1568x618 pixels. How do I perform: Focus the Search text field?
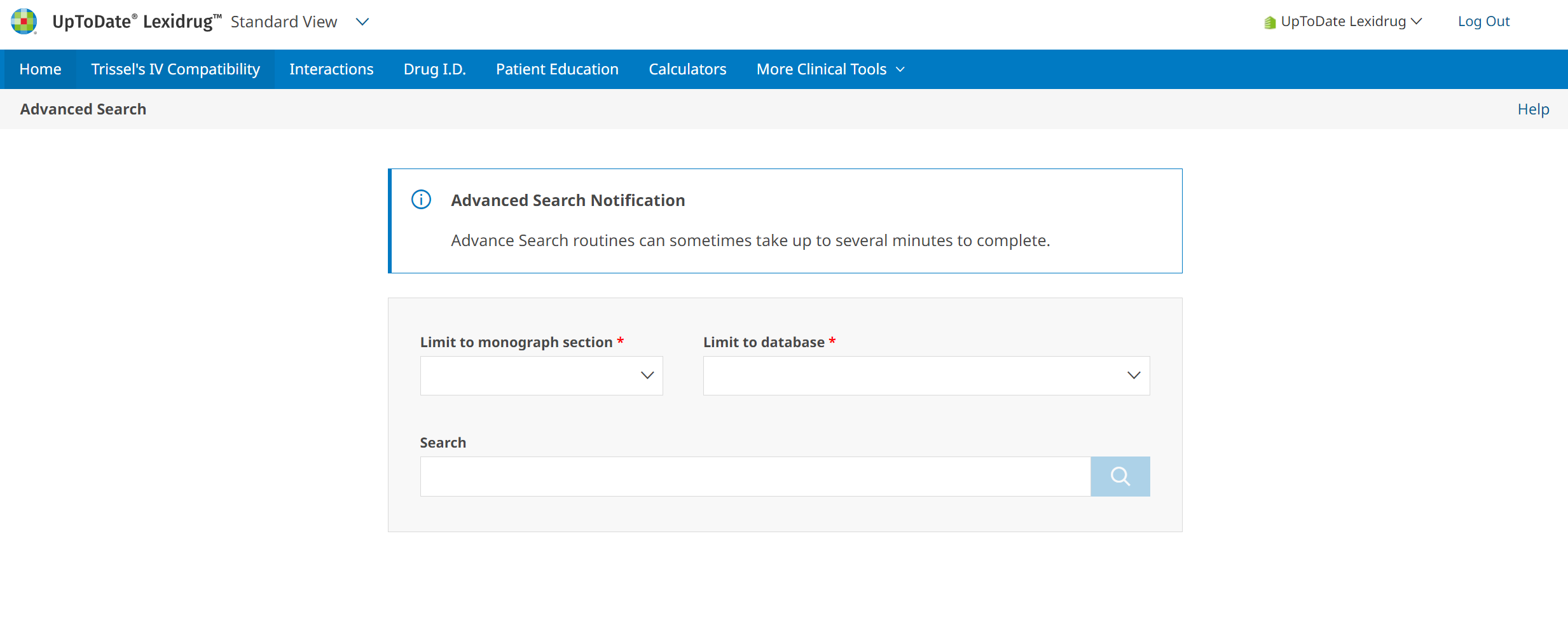pos(755,476)
